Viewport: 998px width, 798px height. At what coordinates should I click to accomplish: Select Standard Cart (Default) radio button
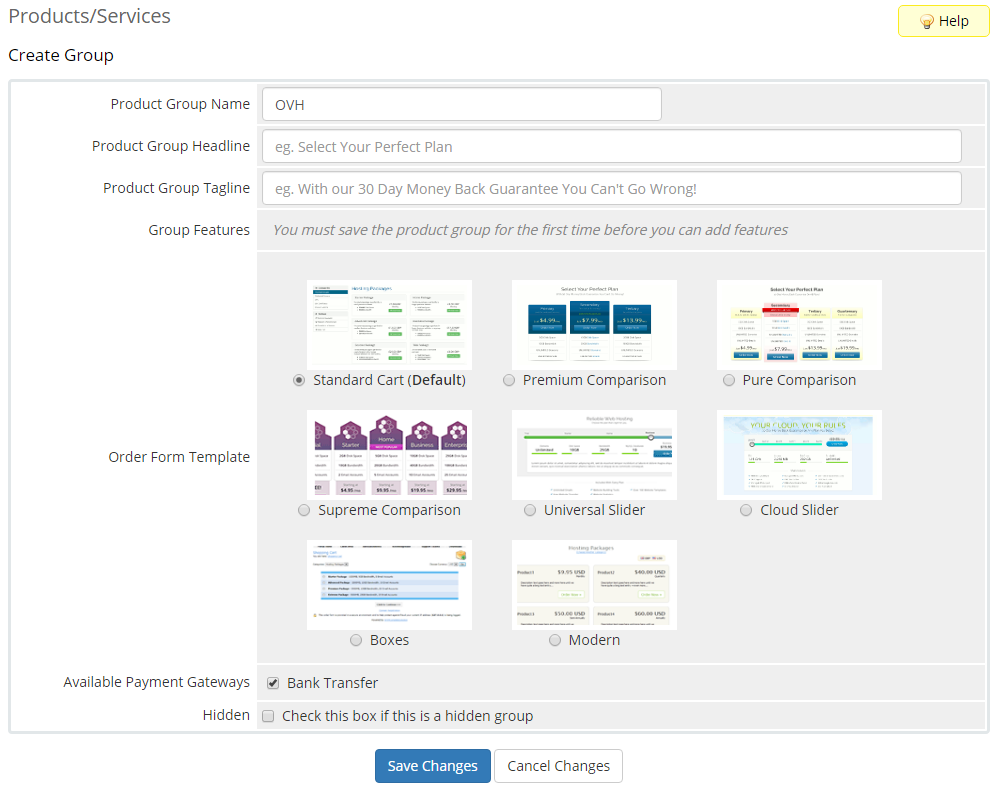coord(299,380)
